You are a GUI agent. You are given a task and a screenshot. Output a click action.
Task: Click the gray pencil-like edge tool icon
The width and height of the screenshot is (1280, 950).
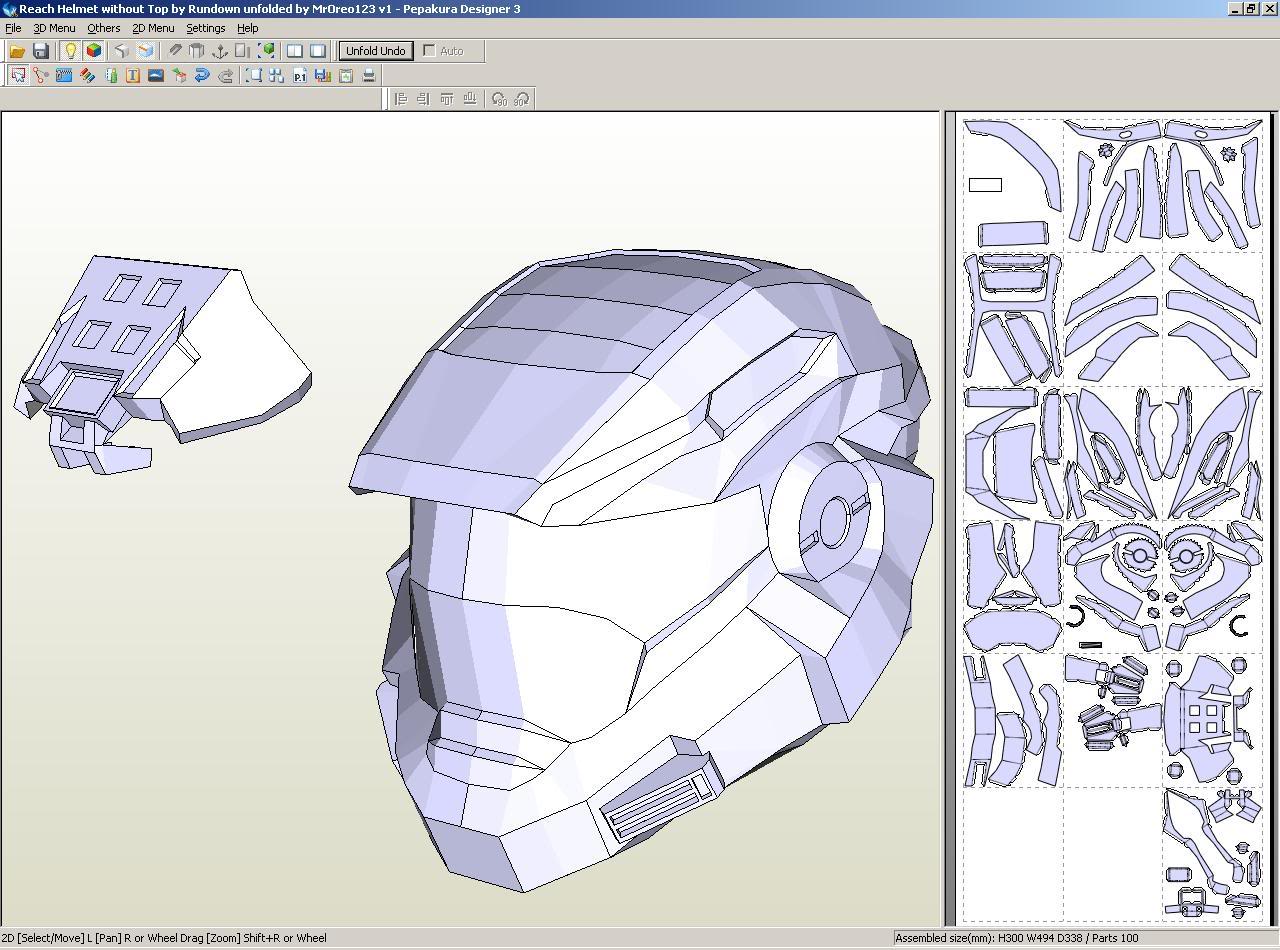tap(175, 51)
